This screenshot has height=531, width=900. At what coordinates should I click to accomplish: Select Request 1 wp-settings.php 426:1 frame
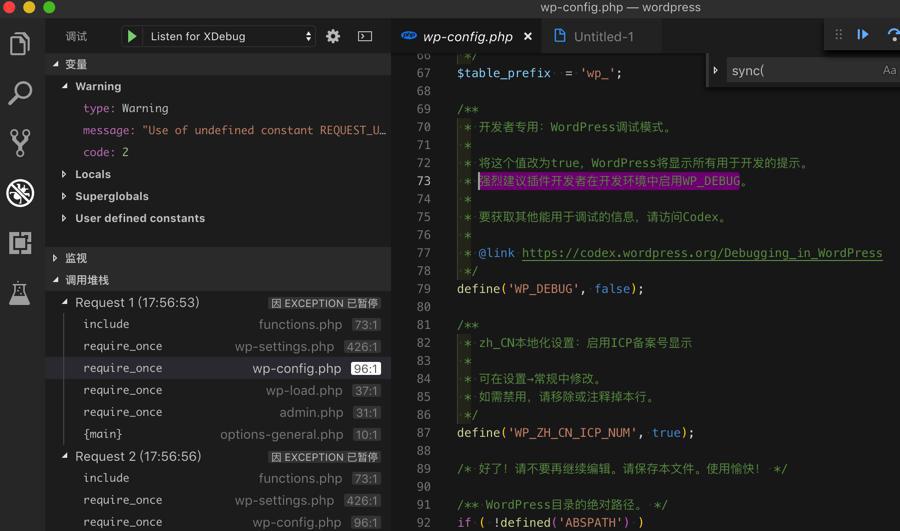click(218, 346)
